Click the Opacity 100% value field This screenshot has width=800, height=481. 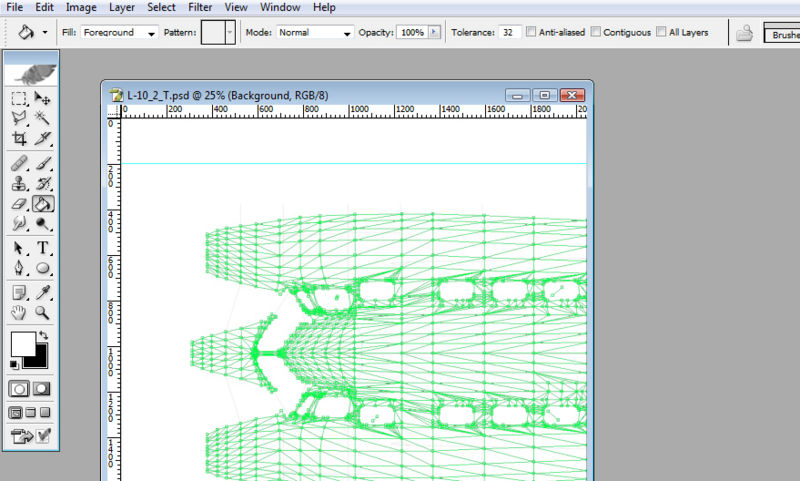(412, 32)
